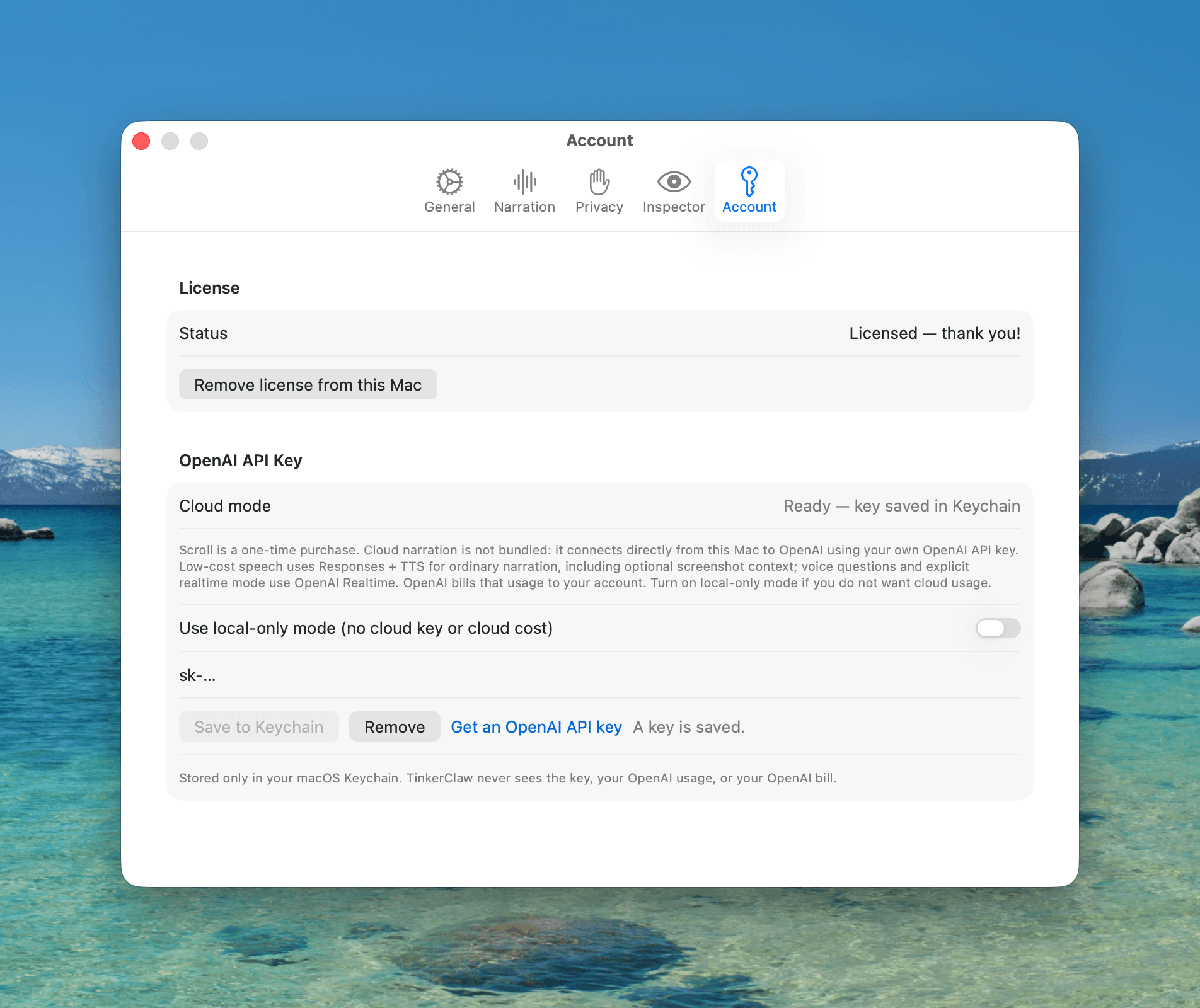Open the Privacy hand icon tab

[599, 191]
